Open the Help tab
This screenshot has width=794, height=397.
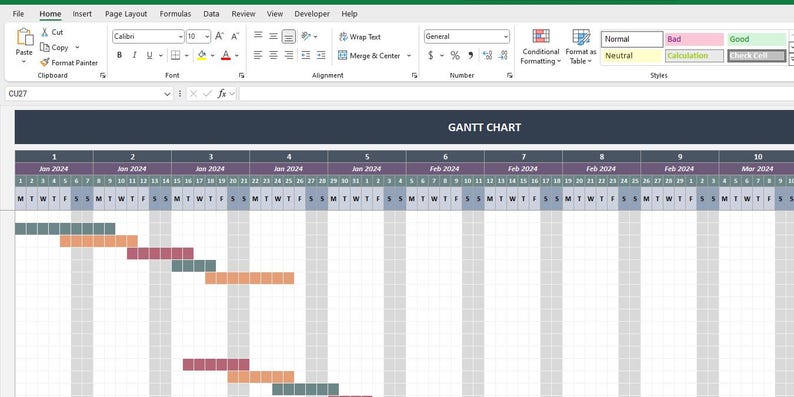(349, 14)
